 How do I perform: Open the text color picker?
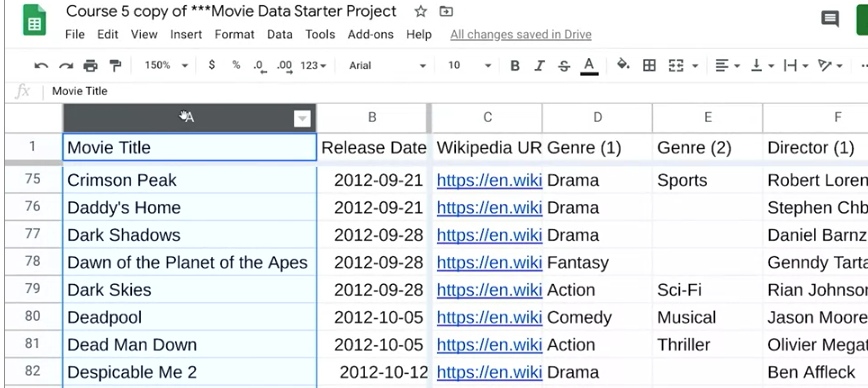[590, 66]
